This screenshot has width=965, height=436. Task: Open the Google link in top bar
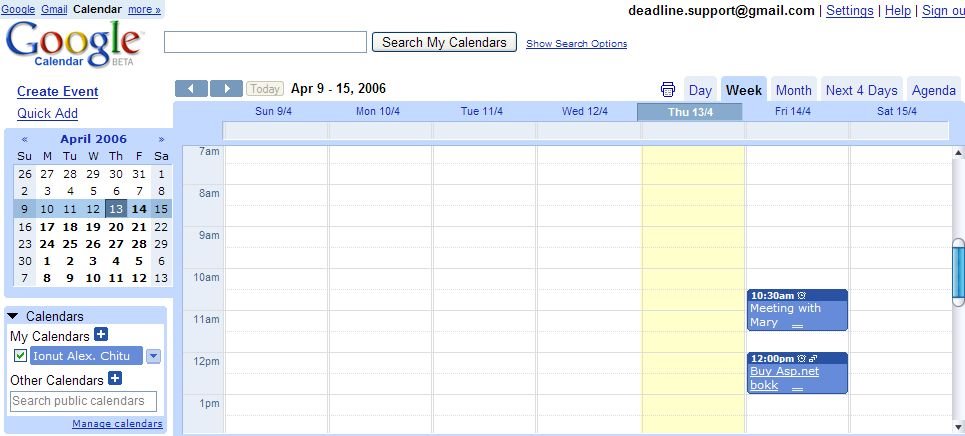click(x=18, y=9)
